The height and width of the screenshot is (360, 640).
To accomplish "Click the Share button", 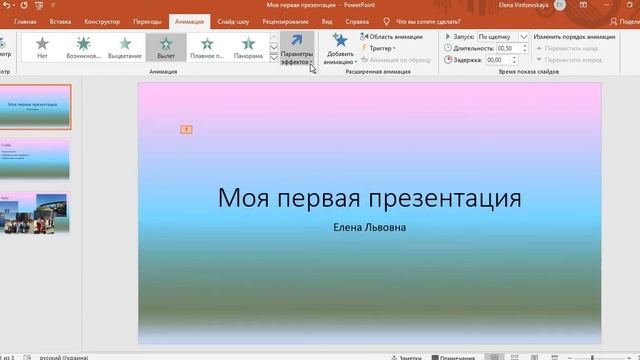I will tap(625, 22).
